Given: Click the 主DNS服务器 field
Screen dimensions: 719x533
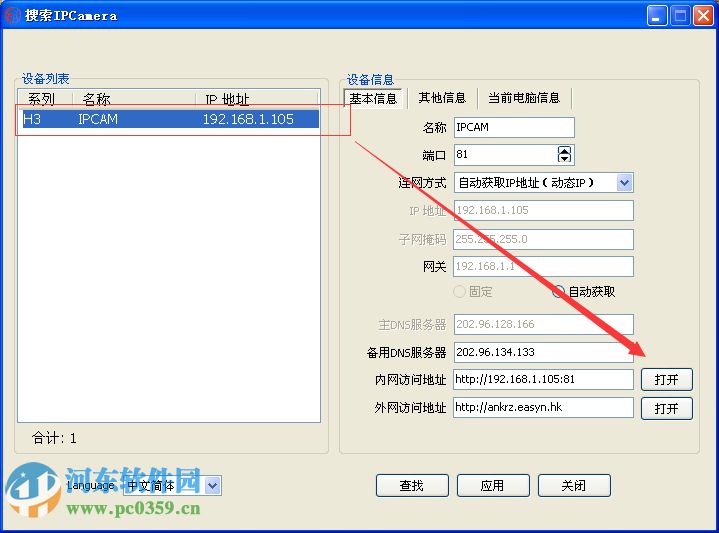Looking at the screenshot, I should pos(544,324).
